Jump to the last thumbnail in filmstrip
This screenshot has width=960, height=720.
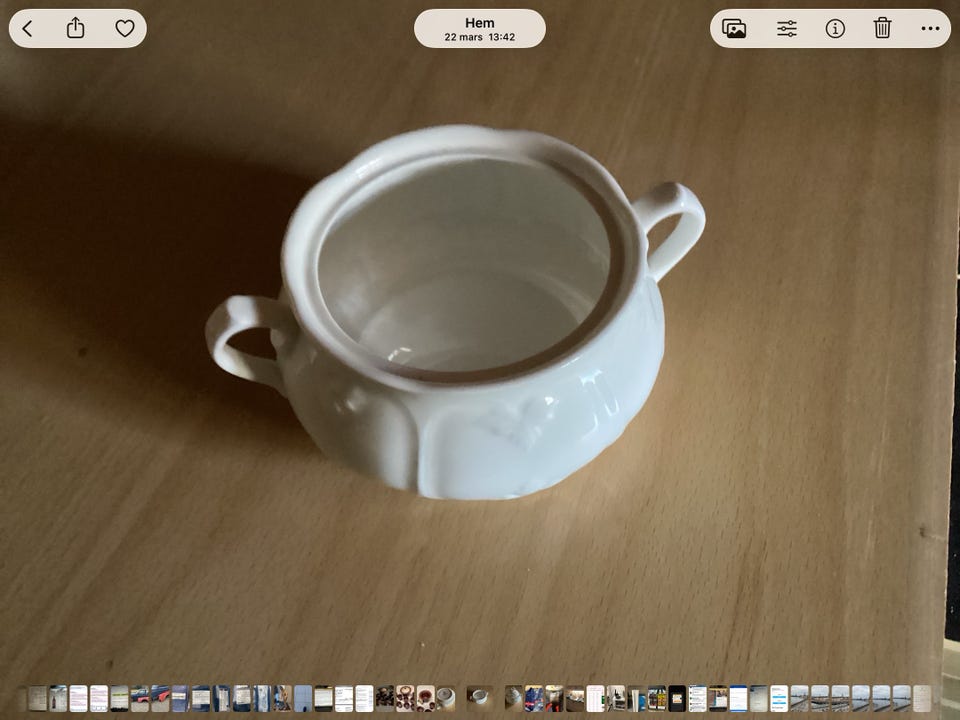921,698
